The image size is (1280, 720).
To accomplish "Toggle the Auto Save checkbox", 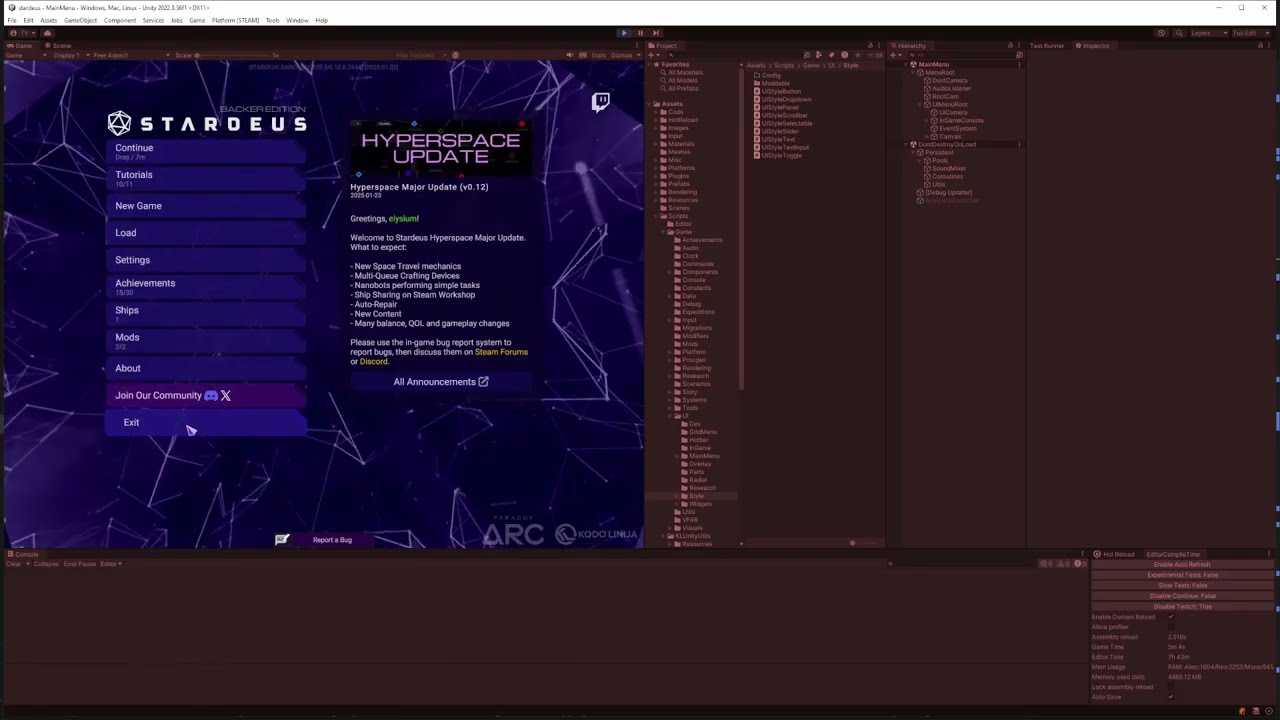I will coord(1171,697).
